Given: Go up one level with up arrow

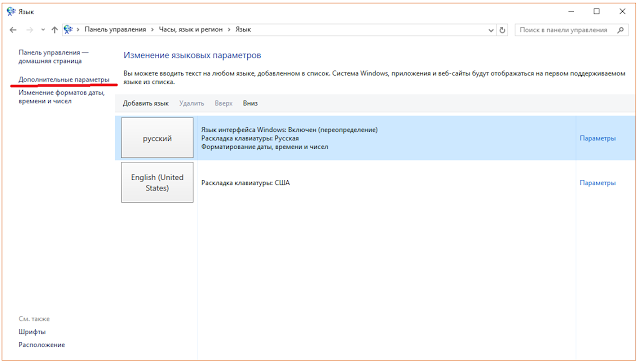Looking at the screenshot, I should coord(54,30).
